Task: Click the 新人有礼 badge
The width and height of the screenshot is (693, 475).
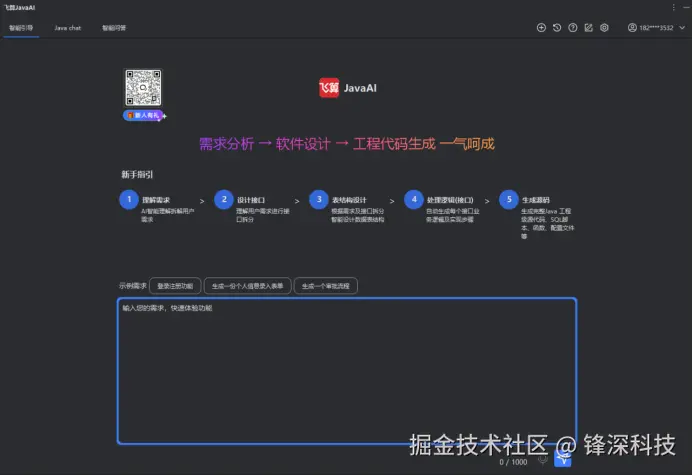Action: 143,115
